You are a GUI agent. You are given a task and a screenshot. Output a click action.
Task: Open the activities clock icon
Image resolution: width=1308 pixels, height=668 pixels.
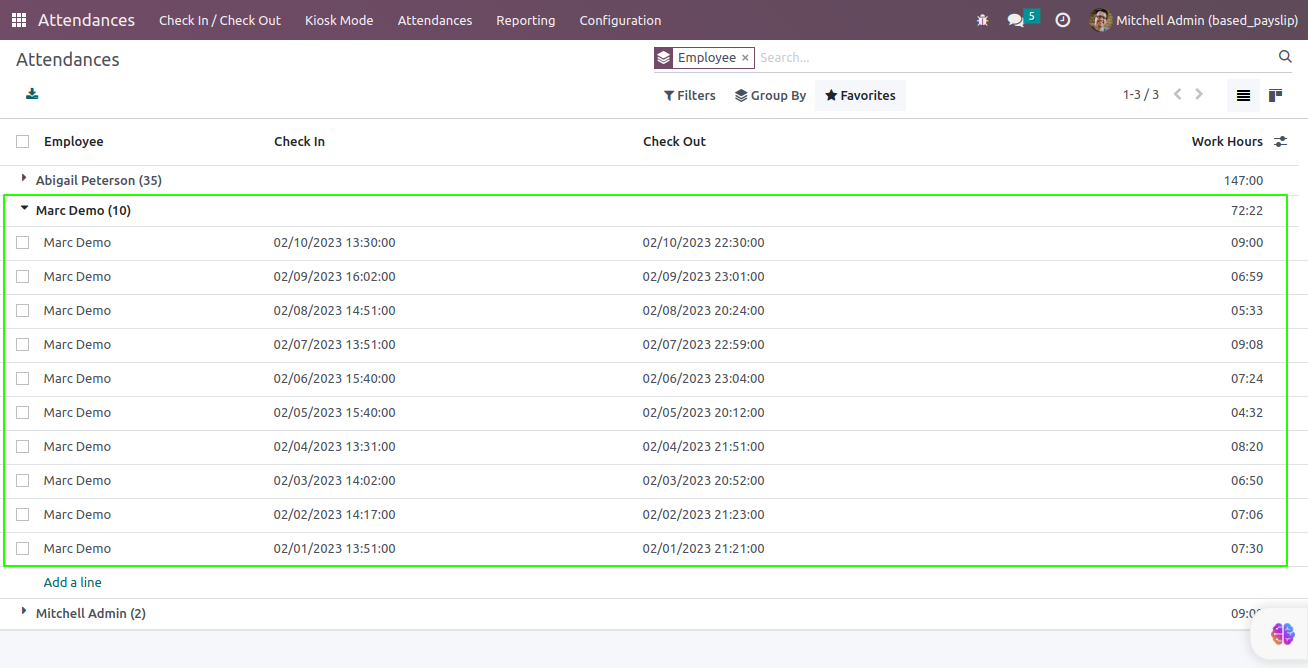pos(1063,20)
